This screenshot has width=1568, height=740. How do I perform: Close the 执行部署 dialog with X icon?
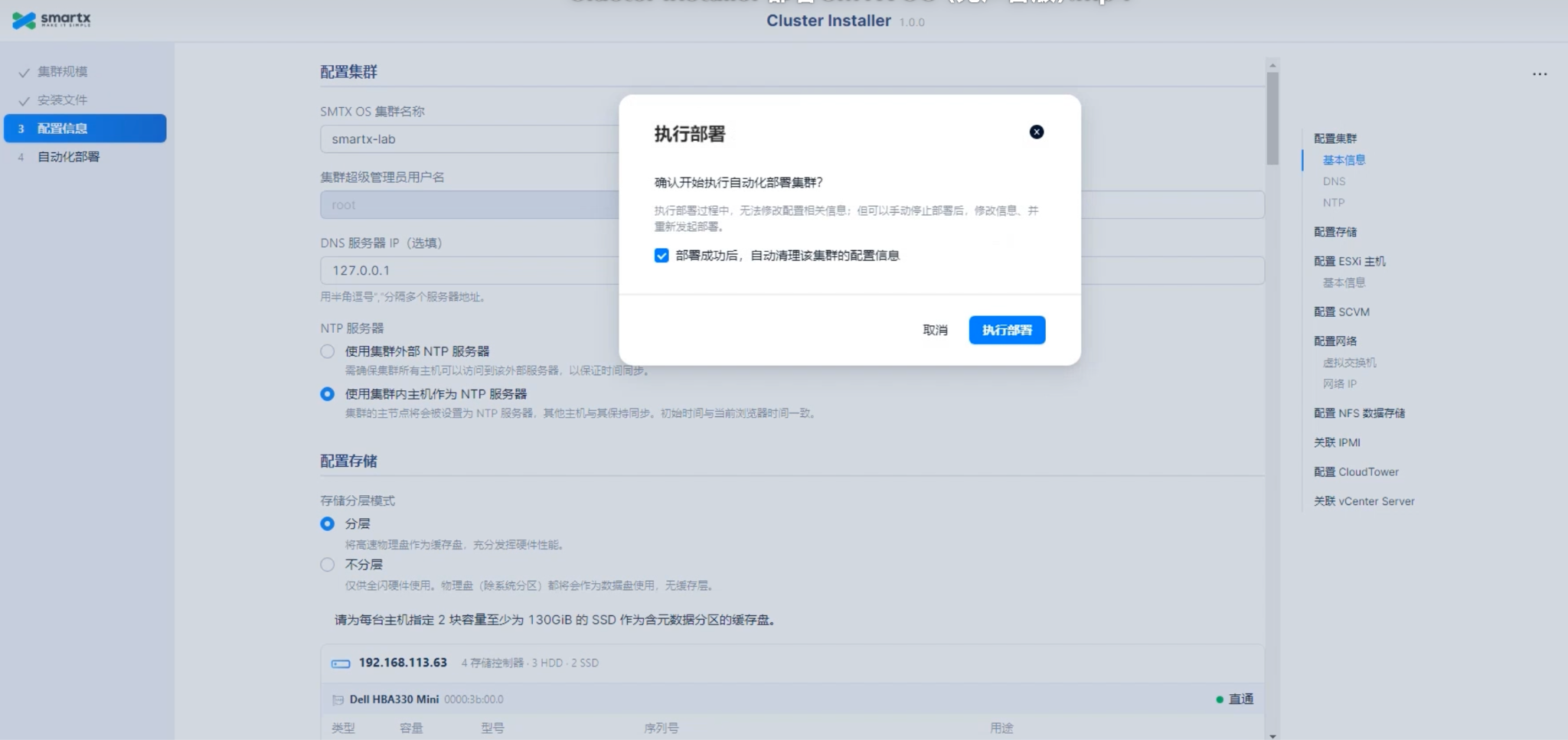(x=1036, y=132)
